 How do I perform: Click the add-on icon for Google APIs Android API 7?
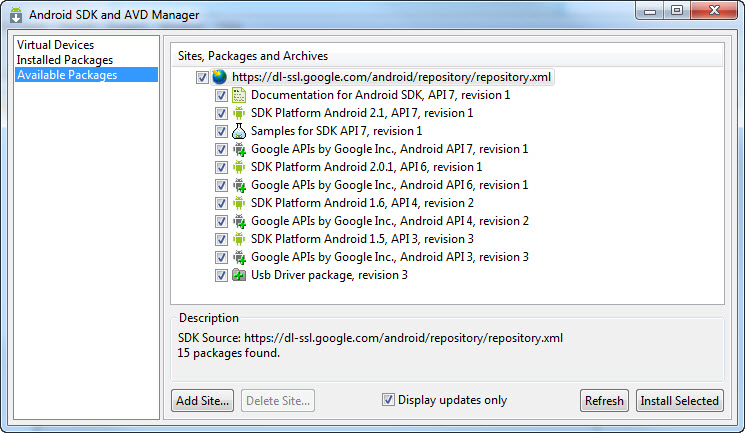tap(239, 149)
